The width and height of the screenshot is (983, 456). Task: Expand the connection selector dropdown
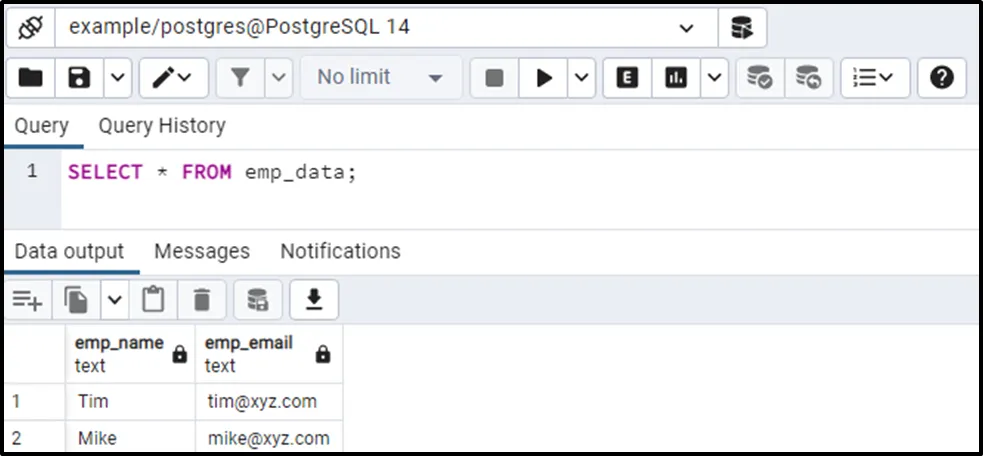[x=686, y=28]
